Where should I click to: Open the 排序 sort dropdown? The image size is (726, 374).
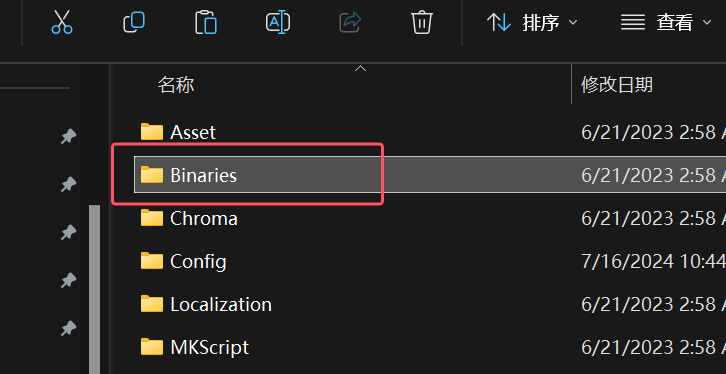pyautogui.click(x=532, y=22)
